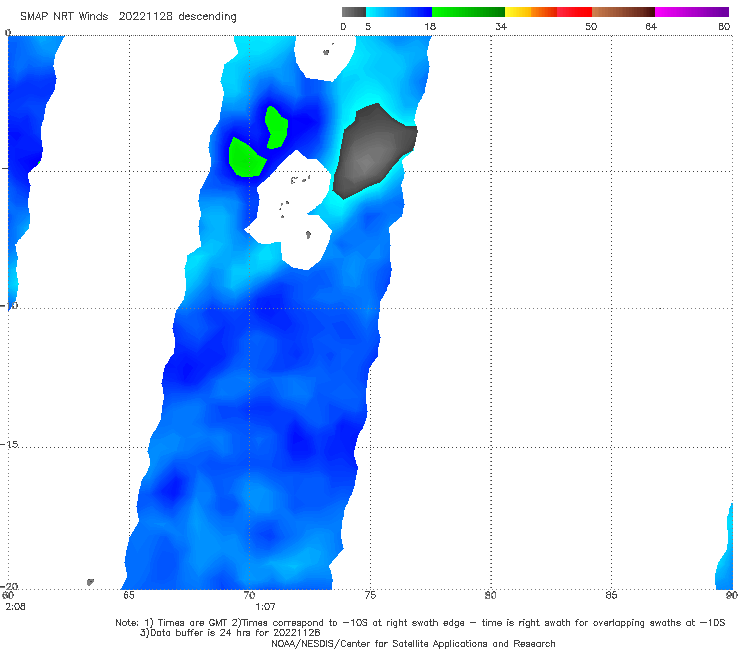Viewport: 740px width, 650px height.
Task: Click the NOAA/NESDIS credit line
Action: click(413, 643)
